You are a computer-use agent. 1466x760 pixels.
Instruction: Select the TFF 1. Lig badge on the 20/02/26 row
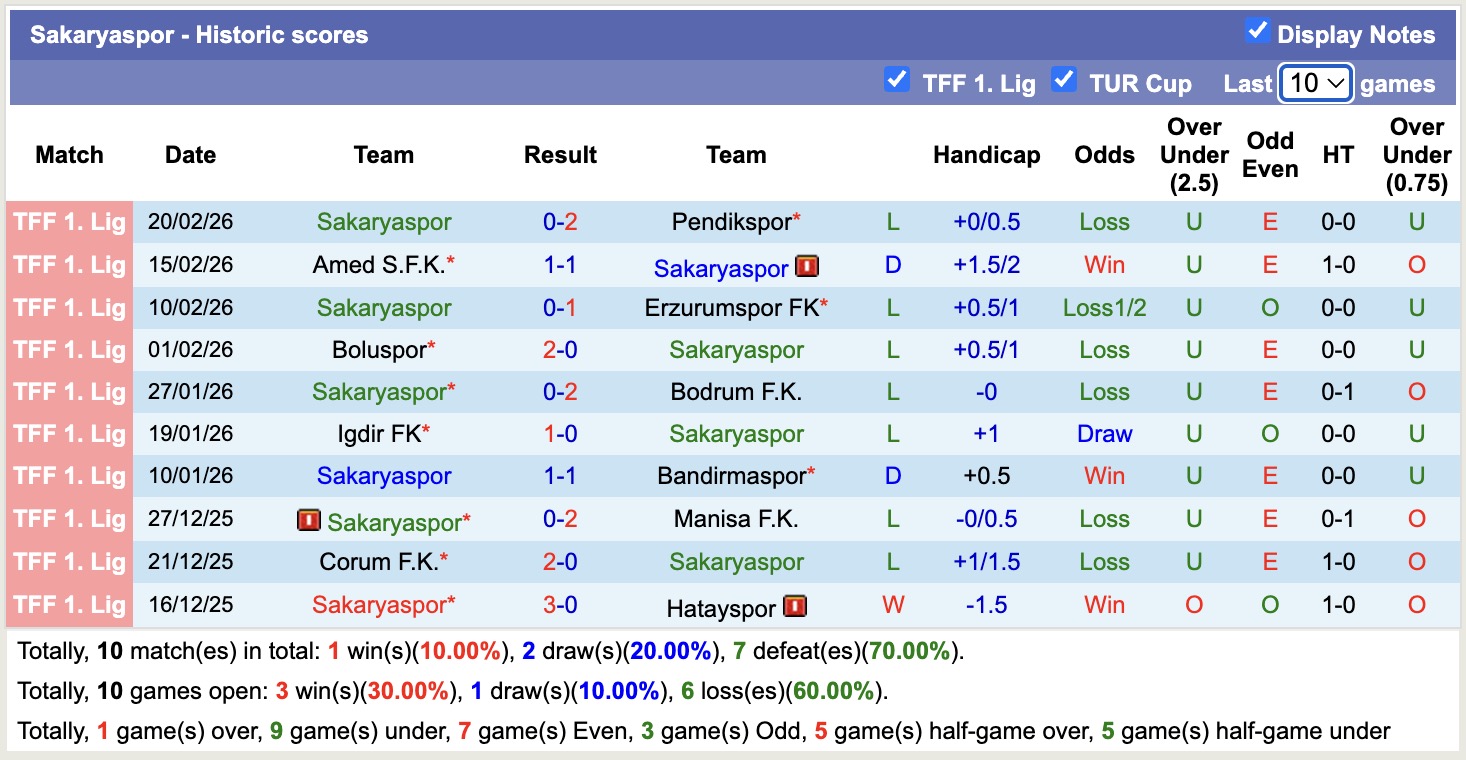(x=68, y=222)
